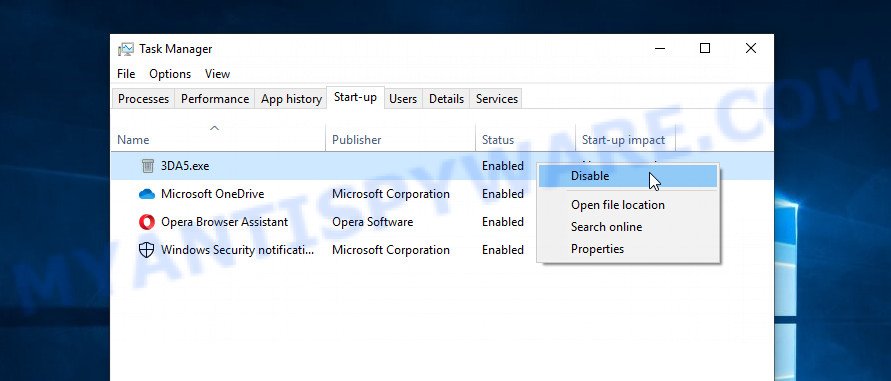
Task: Click Microsoft Corporation publisher for OneDrive
Action: [x=390, y=194]
